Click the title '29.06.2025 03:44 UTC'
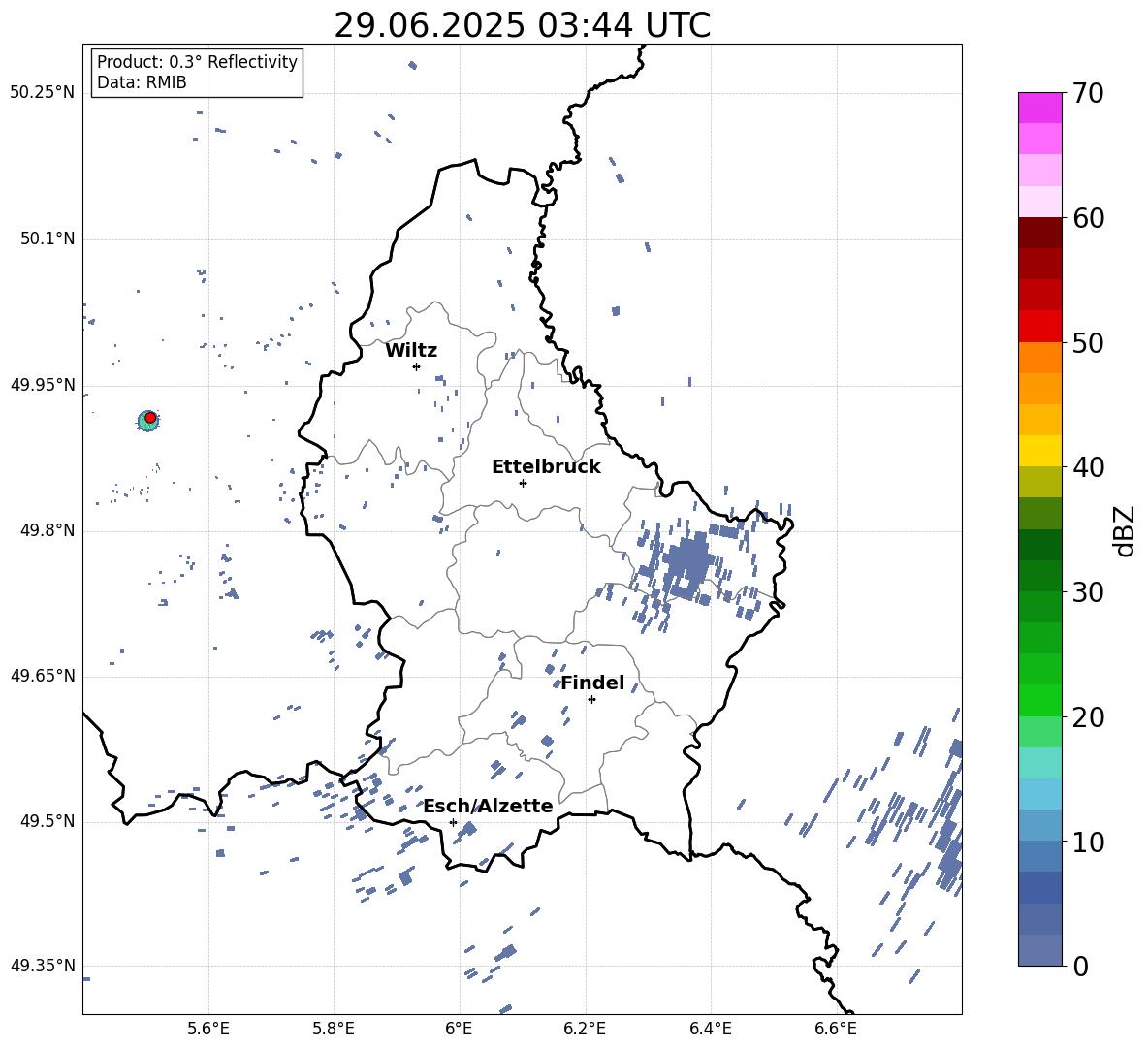The width and height of the screenshot is (1148, 1048). pos(522,25)
